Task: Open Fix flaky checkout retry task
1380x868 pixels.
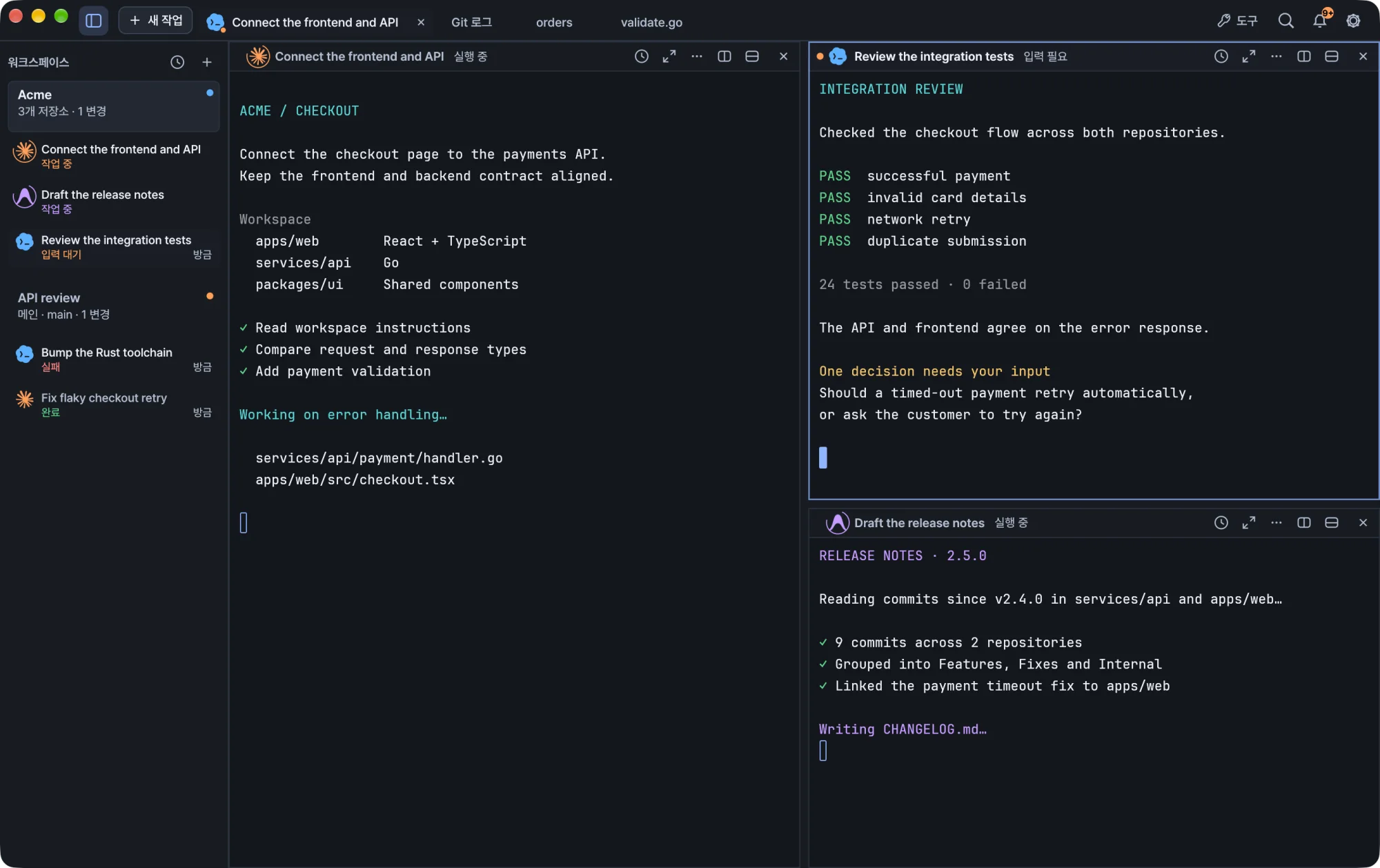Action: point(114,405)
